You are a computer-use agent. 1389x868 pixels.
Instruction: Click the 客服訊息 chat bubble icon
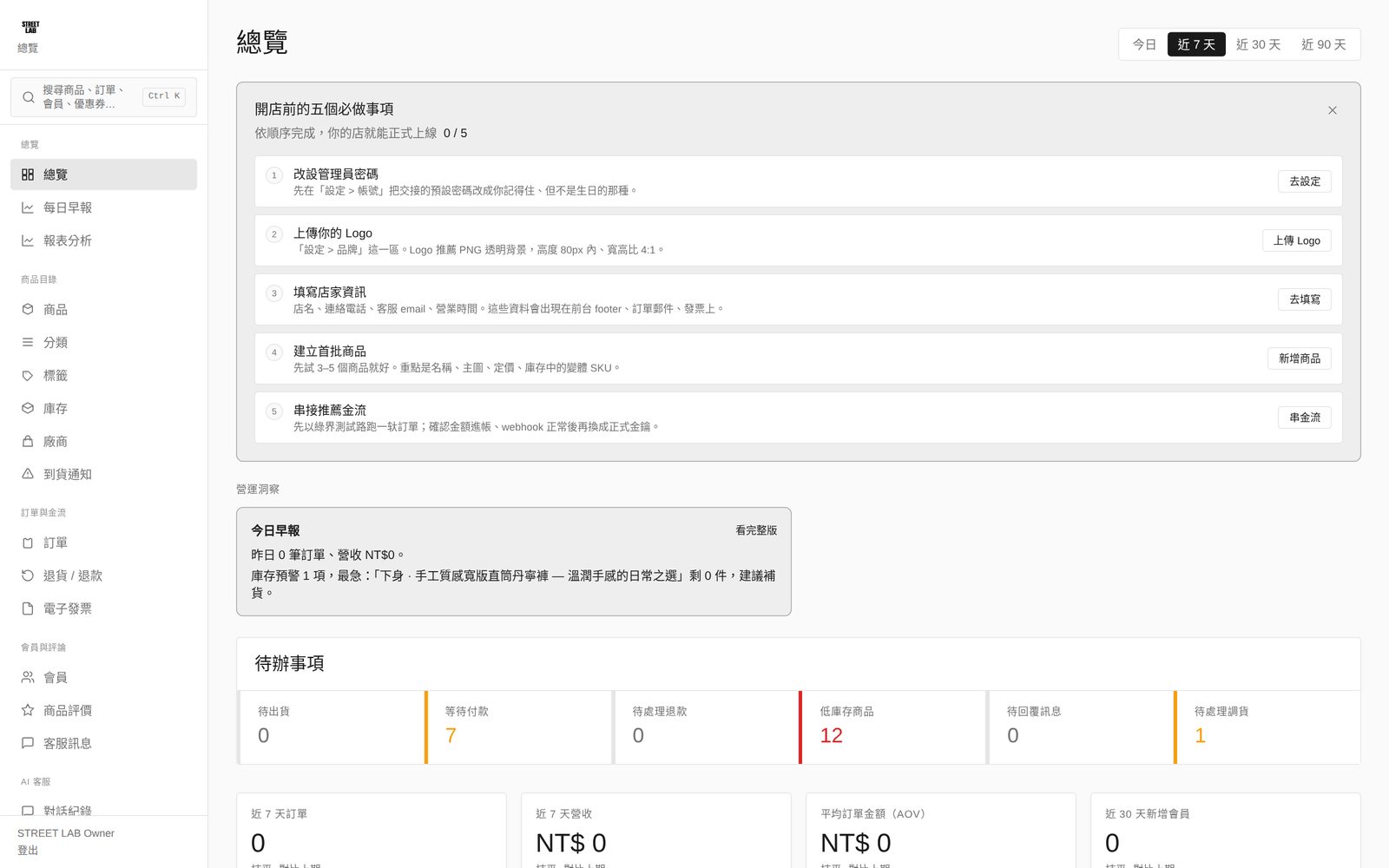28,743
